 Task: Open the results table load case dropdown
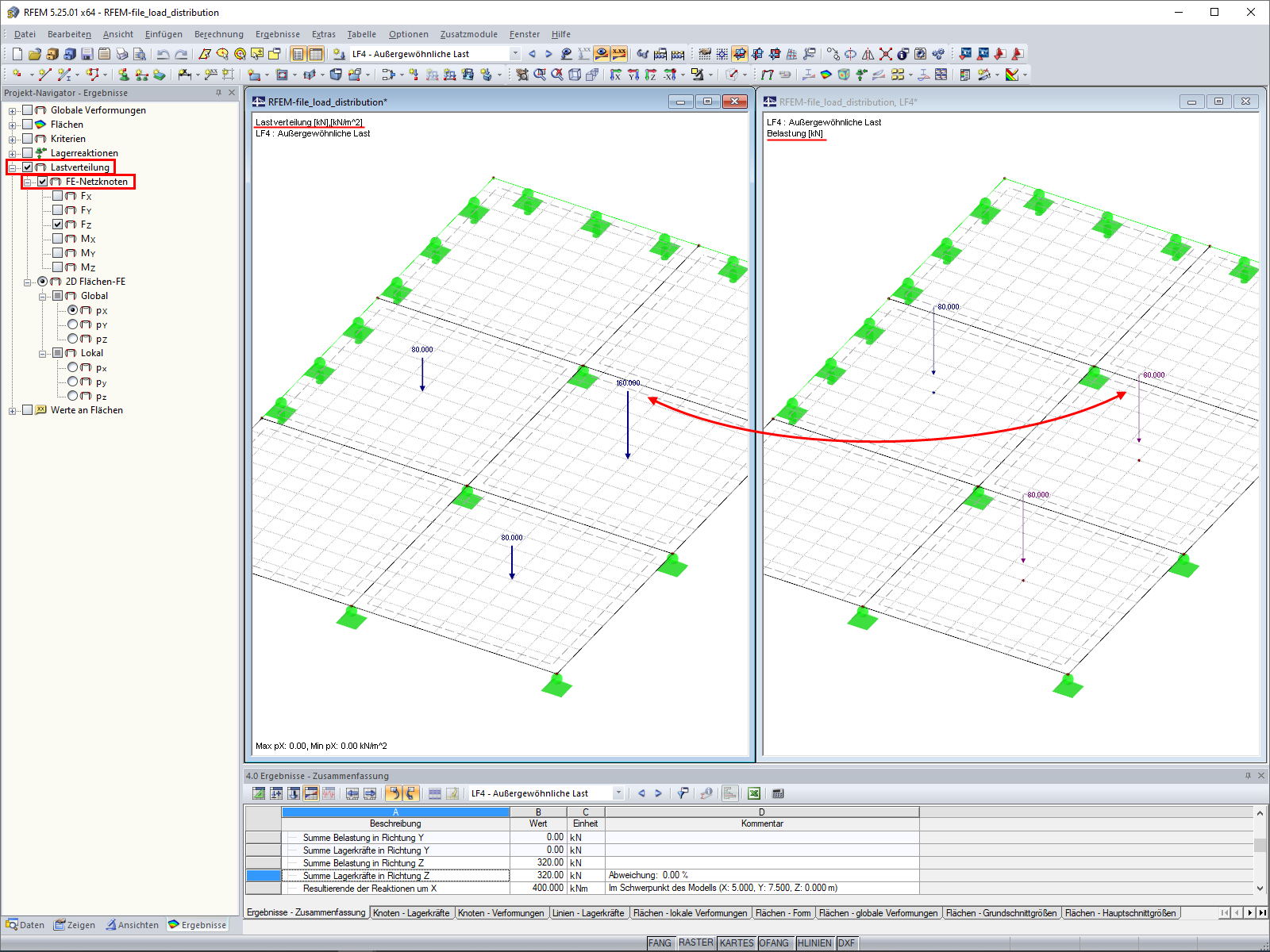coord(618,793)
